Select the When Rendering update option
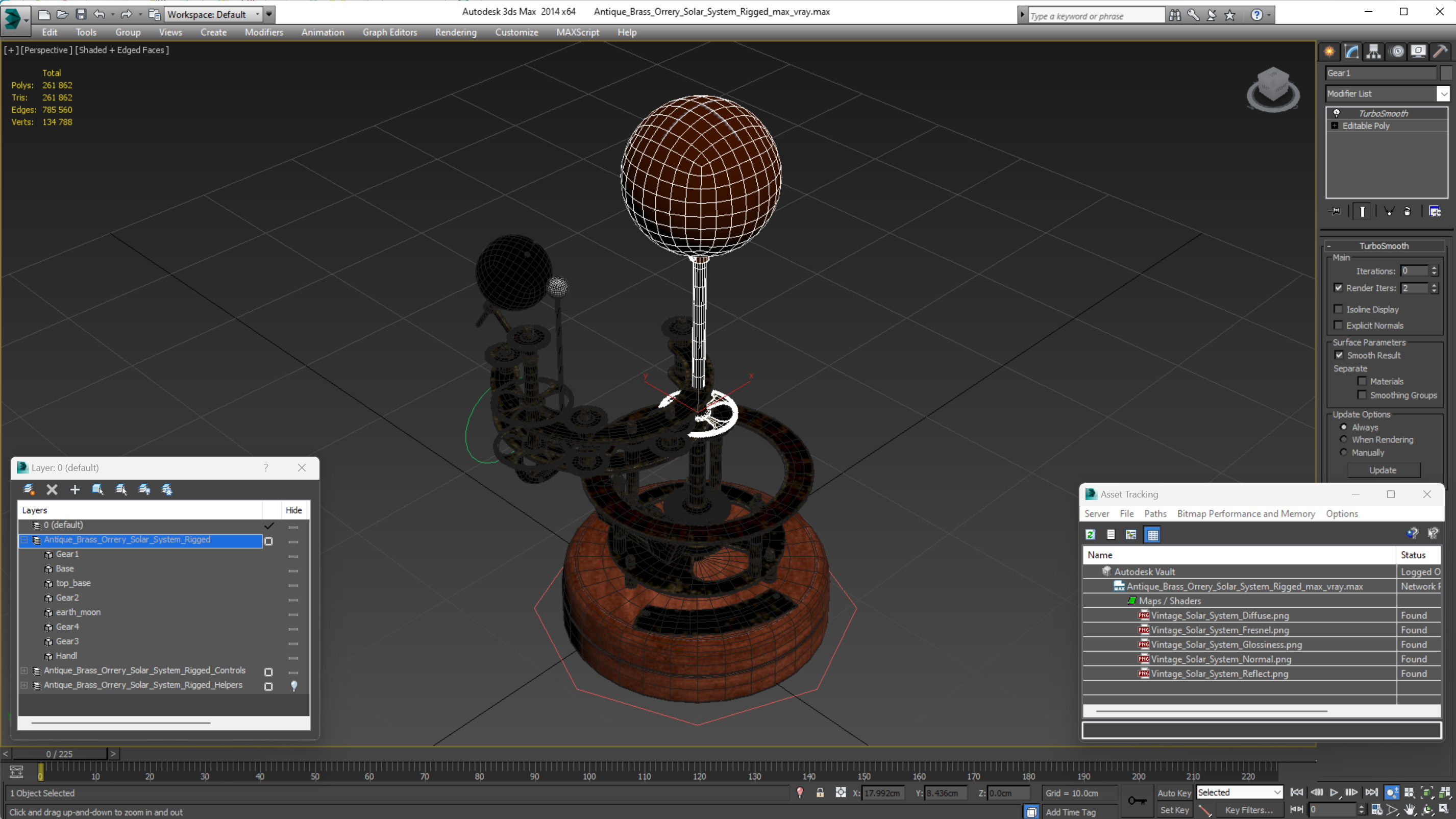 point(1344,439)
